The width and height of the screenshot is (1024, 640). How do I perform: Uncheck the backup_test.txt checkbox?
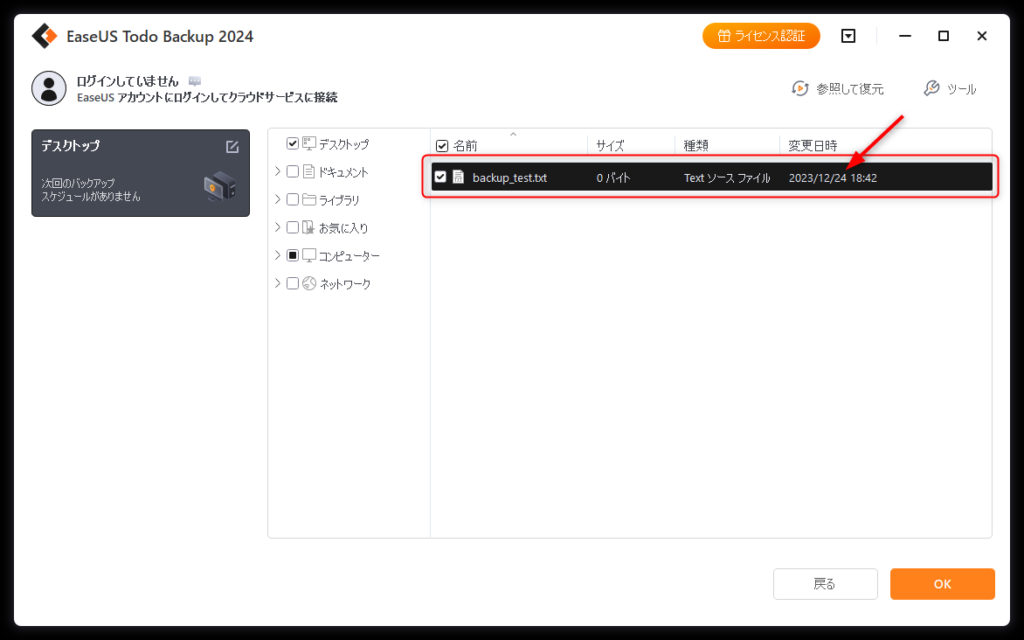point(440,178)
